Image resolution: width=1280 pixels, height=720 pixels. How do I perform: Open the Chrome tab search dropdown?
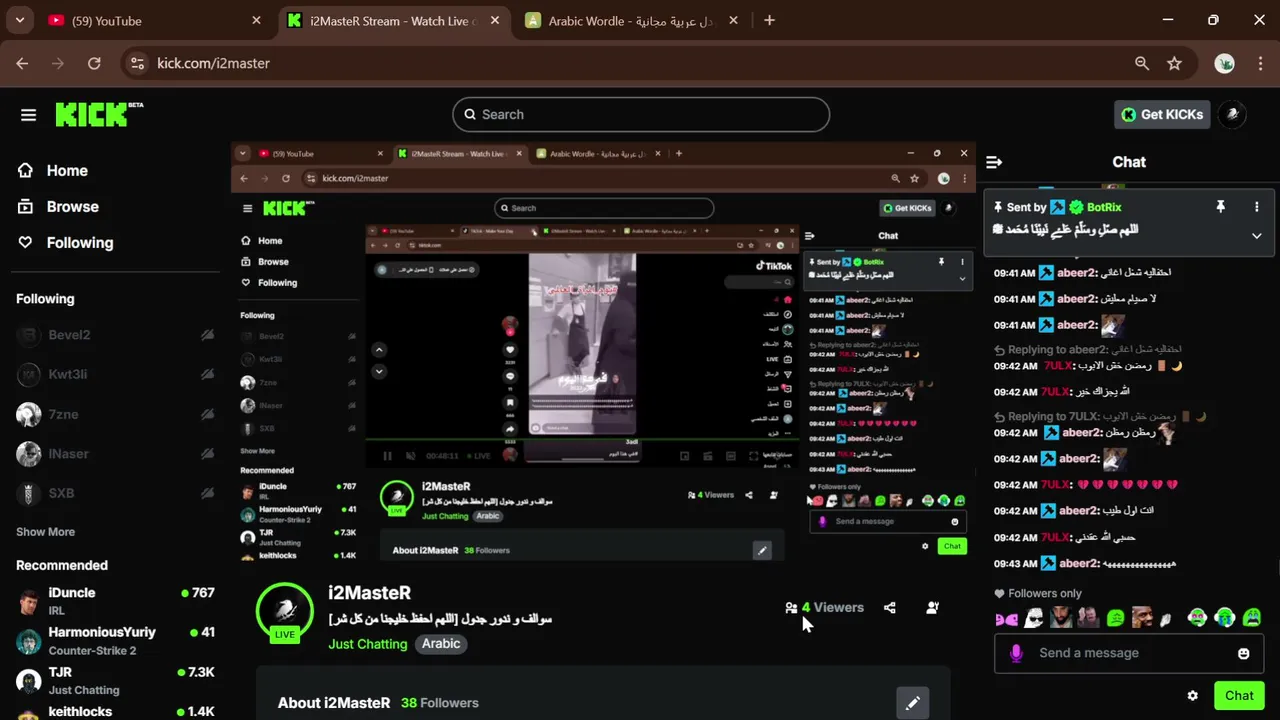(x=19, y=20)
